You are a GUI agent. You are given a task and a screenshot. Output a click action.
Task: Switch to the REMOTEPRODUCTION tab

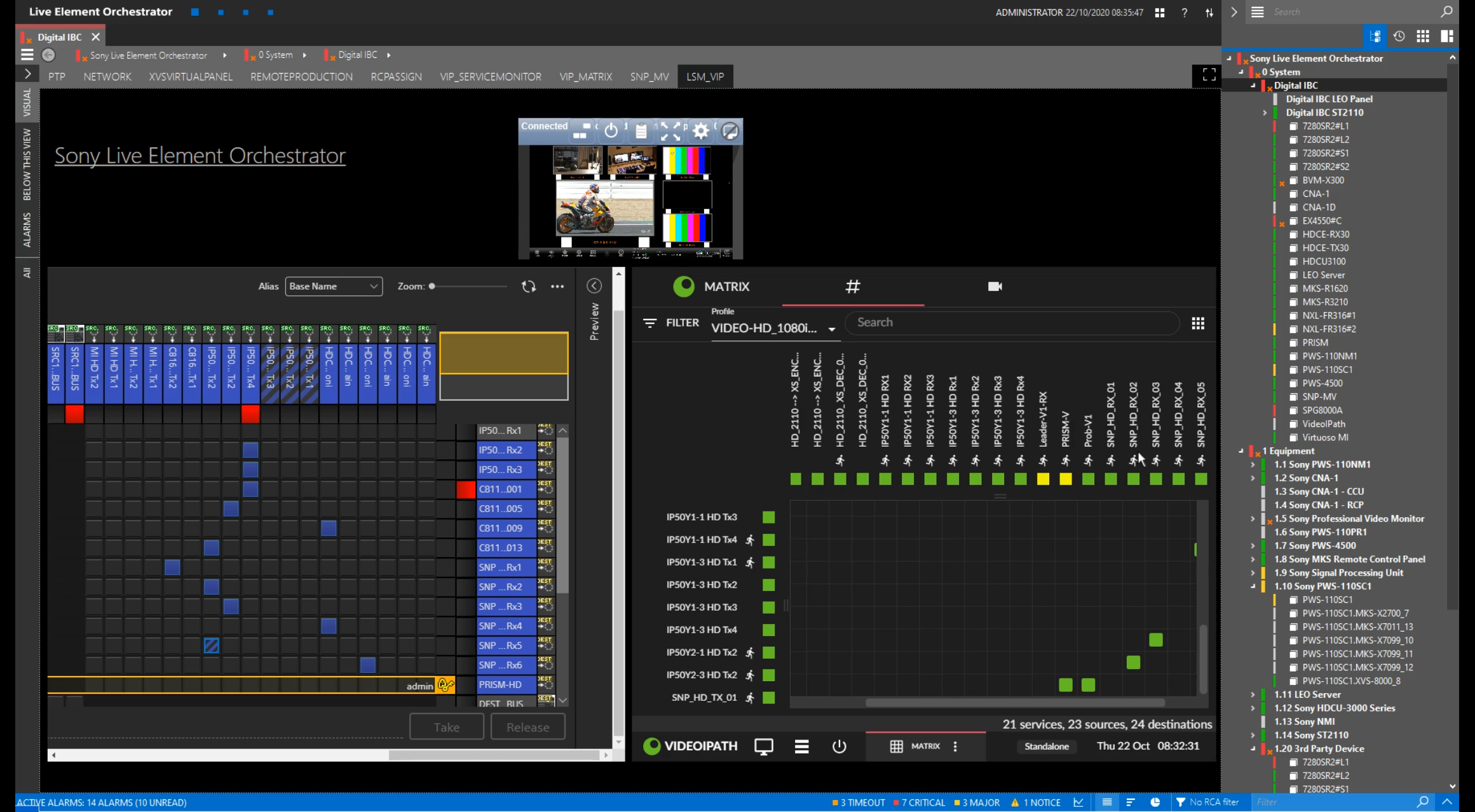(x=301, y=76)
